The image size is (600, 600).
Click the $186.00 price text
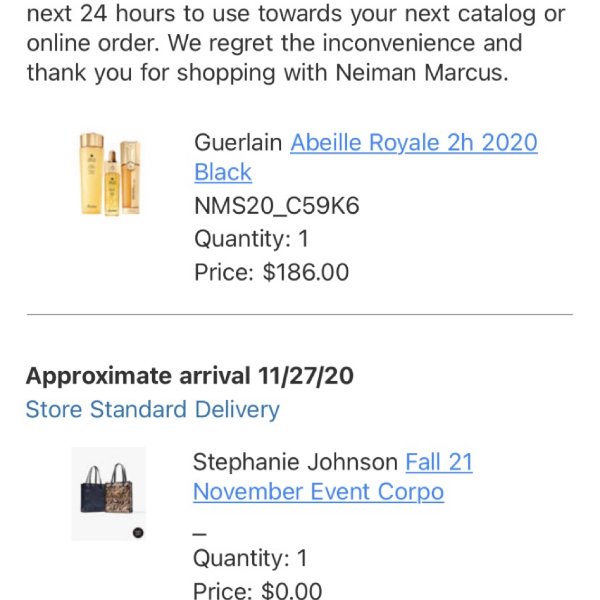pyautogui.click(x=306, y=272)
